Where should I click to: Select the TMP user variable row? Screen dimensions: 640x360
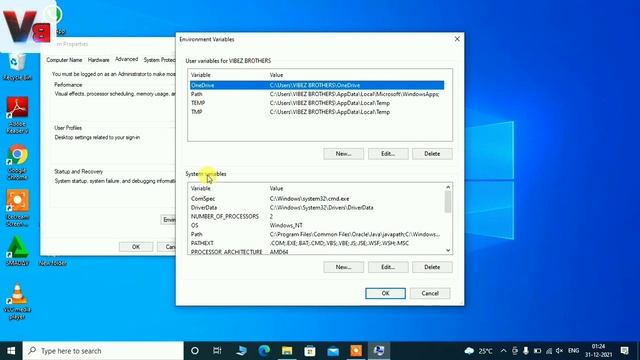point(317,112)
